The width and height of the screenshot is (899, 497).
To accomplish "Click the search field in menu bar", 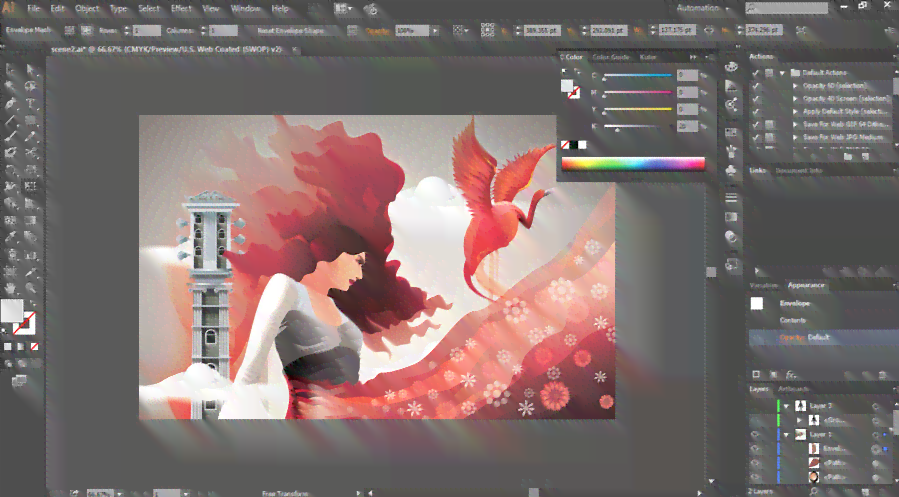I will [x=787, y=8].
